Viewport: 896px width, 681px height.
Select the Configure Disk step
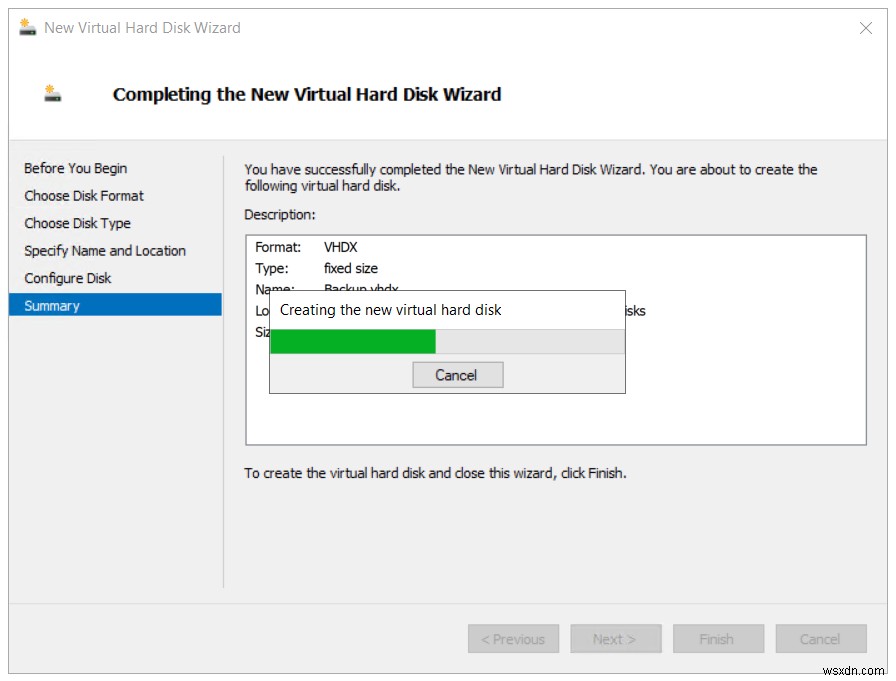68,278
